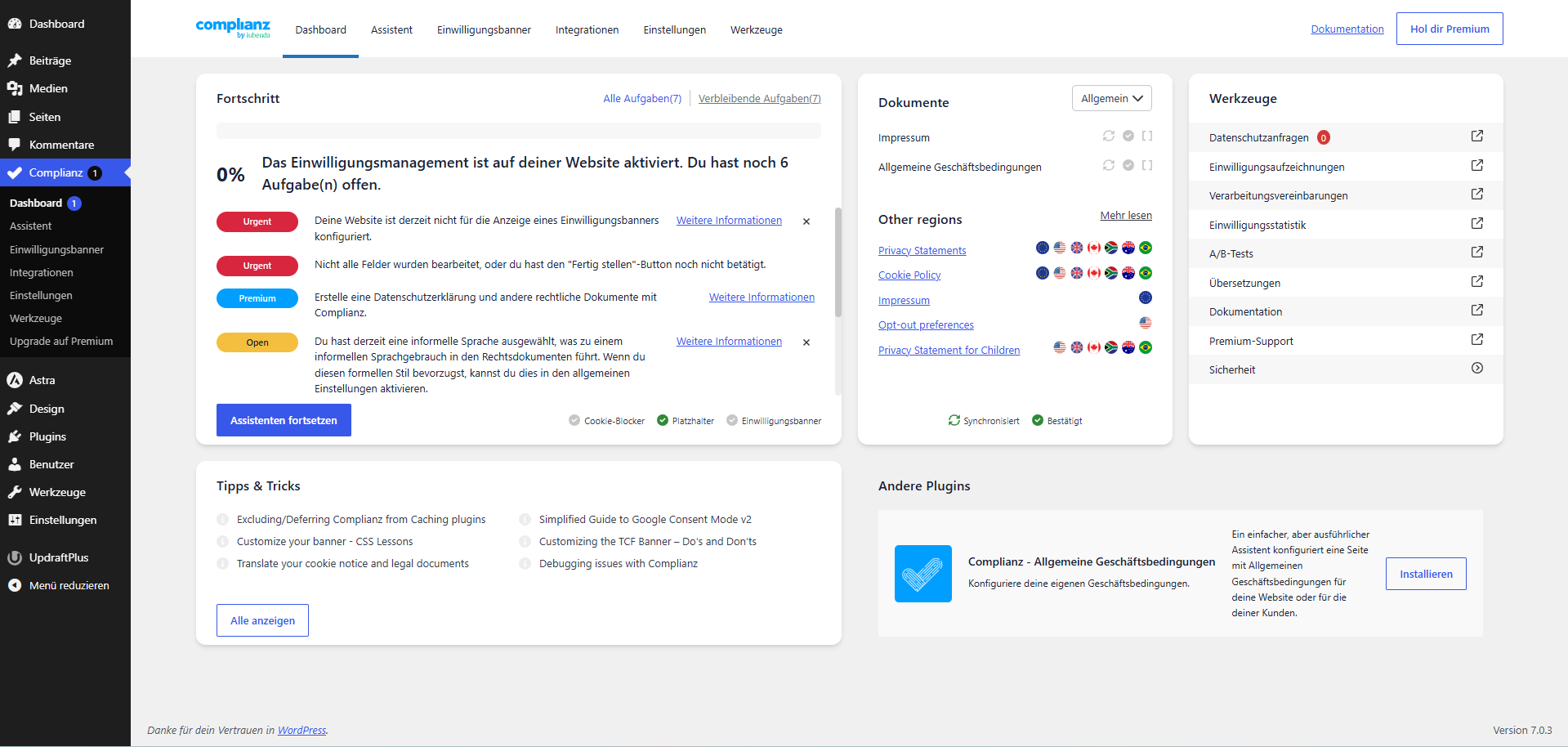Open external link icon for Datenschutzanfragen

pyautogui.click(x=1476, y=136)
